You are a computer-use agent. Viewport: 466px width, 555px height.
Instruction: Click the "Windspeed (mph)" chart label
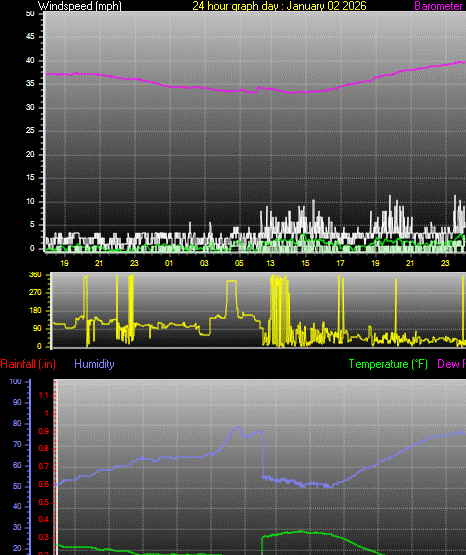coord(80,6)
